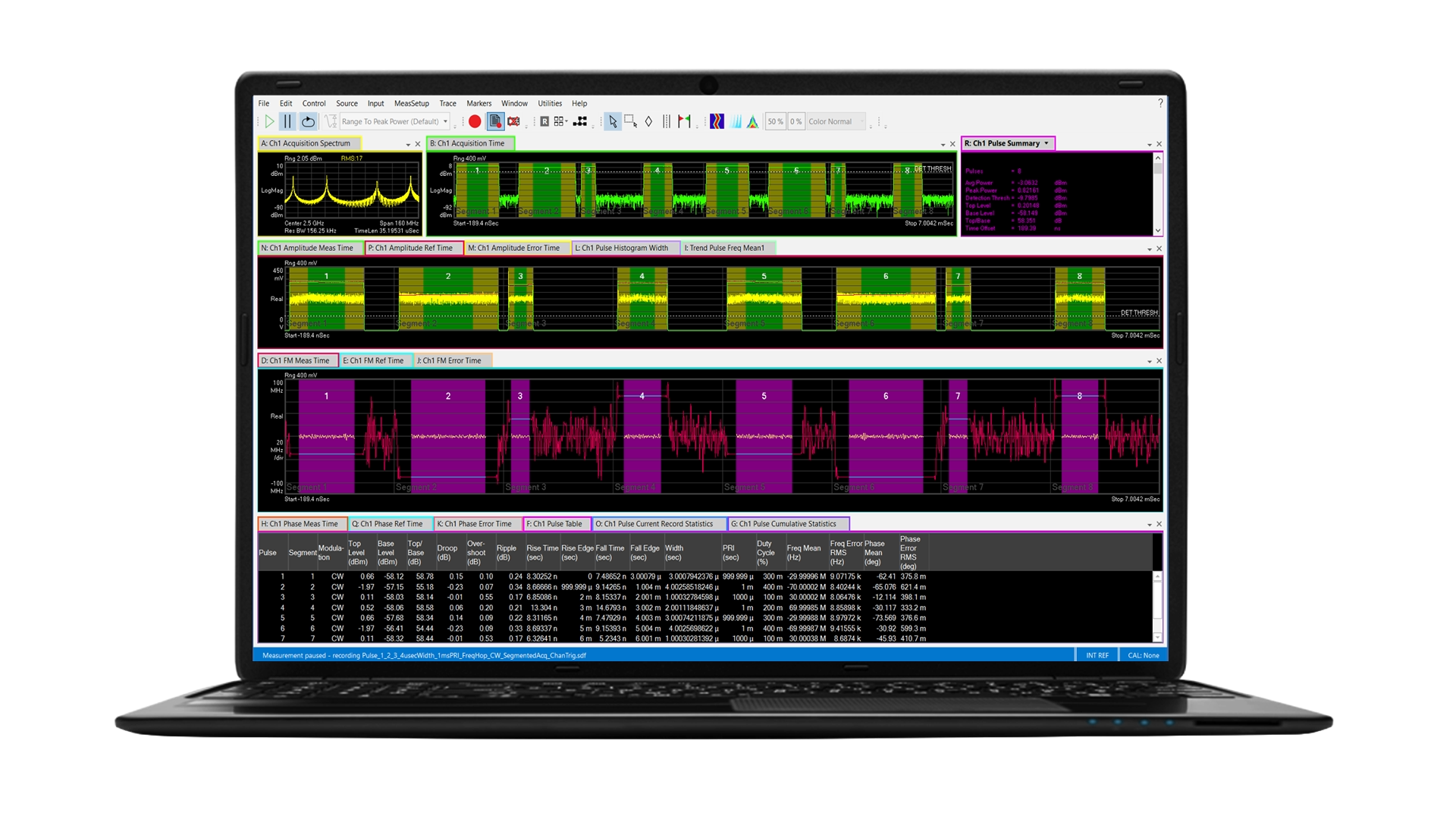
Task: Select the vertical band markers icon
Action: coord(666,121)
